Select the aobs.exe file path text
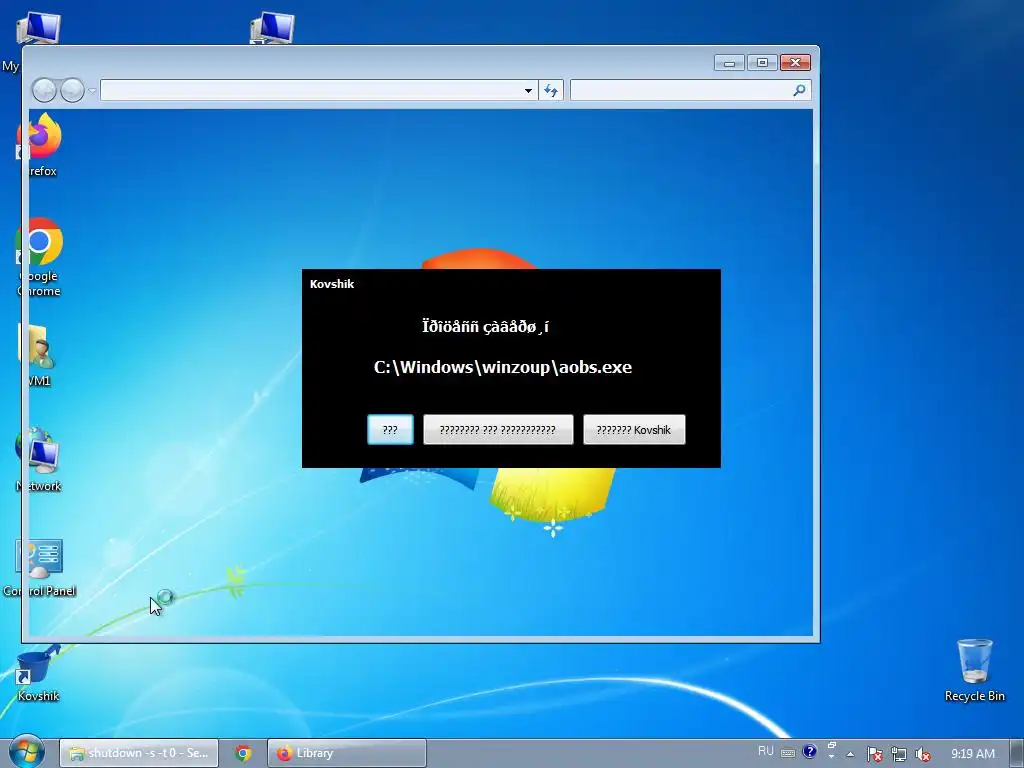1024x768 pixels. (x=502, y=367)
